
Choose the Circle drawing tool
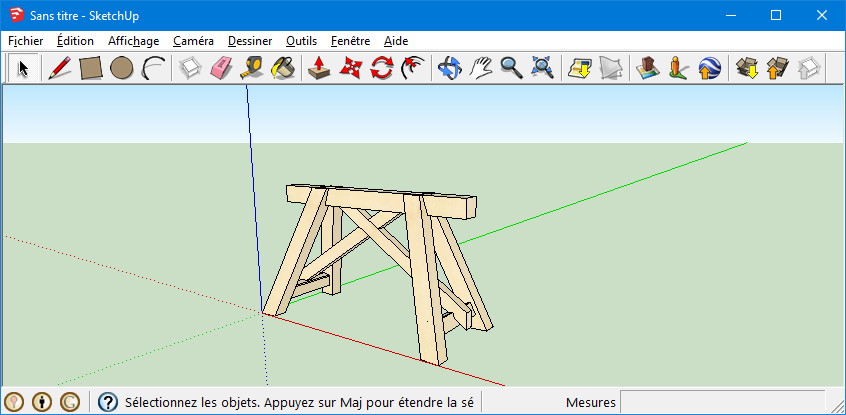point(121,68)
